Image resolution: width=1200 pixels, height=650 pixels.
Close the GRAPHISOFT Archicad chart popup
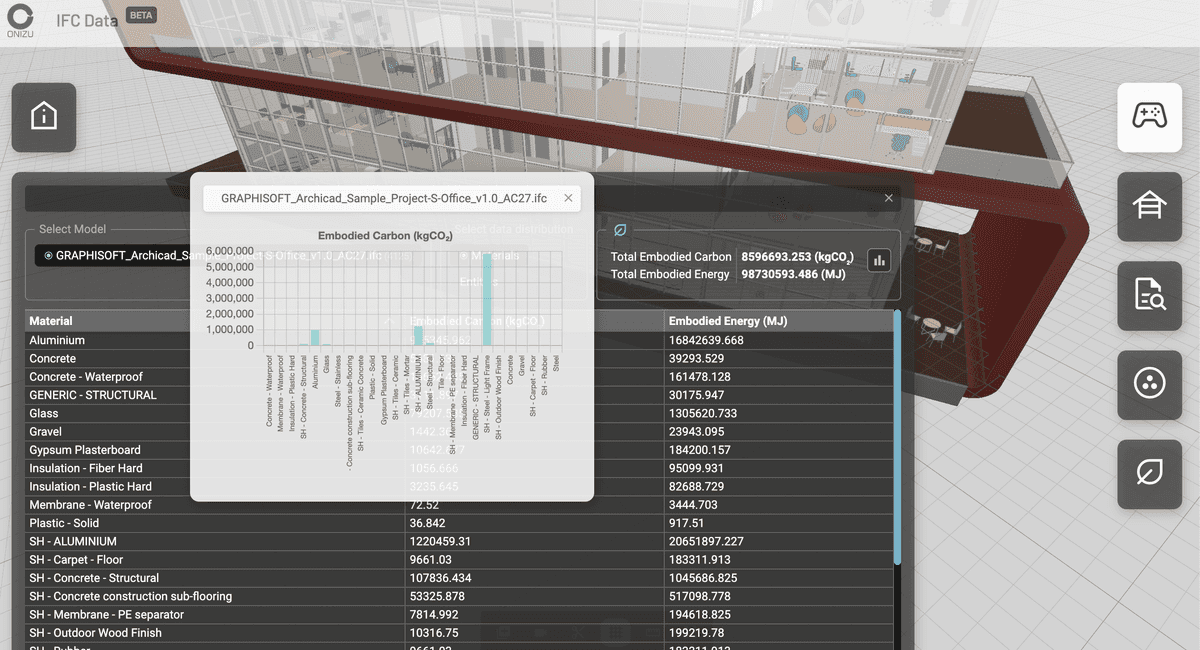(x=567, y=198)
